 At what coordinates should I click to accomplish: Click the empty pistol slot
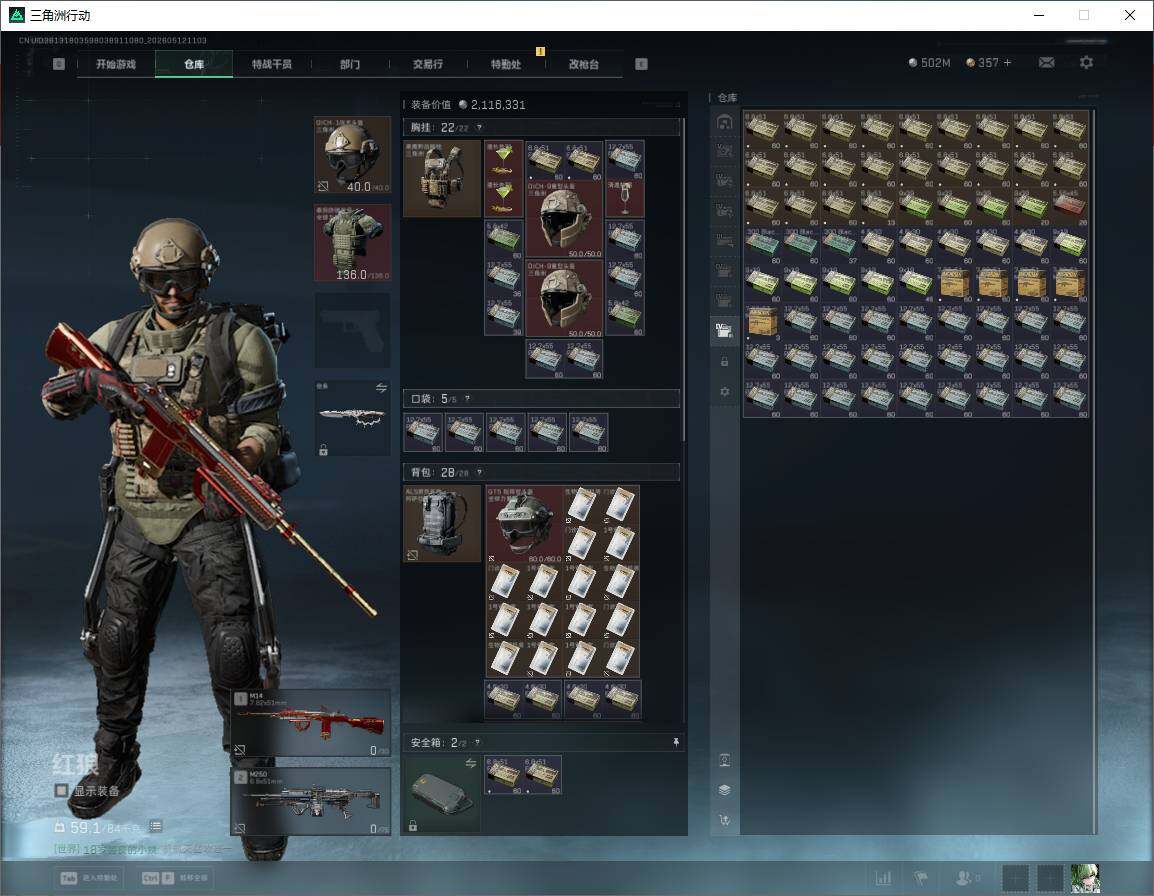[x=353, y=330]
